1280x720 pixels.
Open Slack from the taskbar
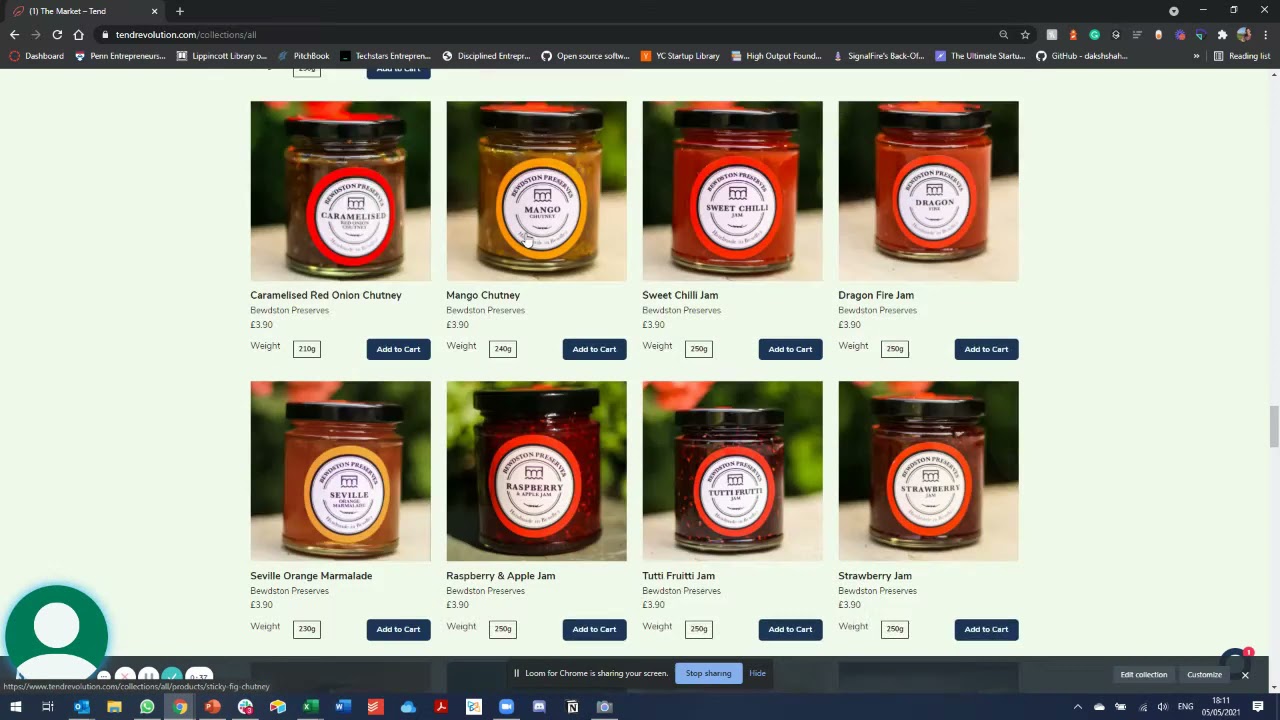[245, 707]
